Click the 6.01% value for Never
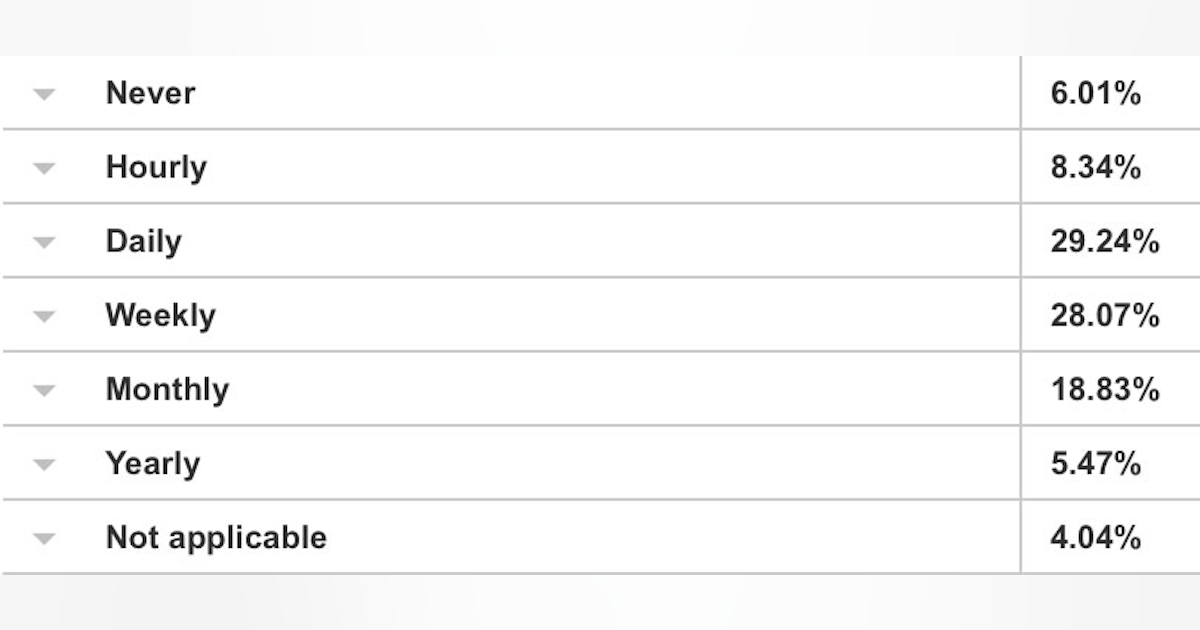Screen dimensions: 1200x630 1096,94
